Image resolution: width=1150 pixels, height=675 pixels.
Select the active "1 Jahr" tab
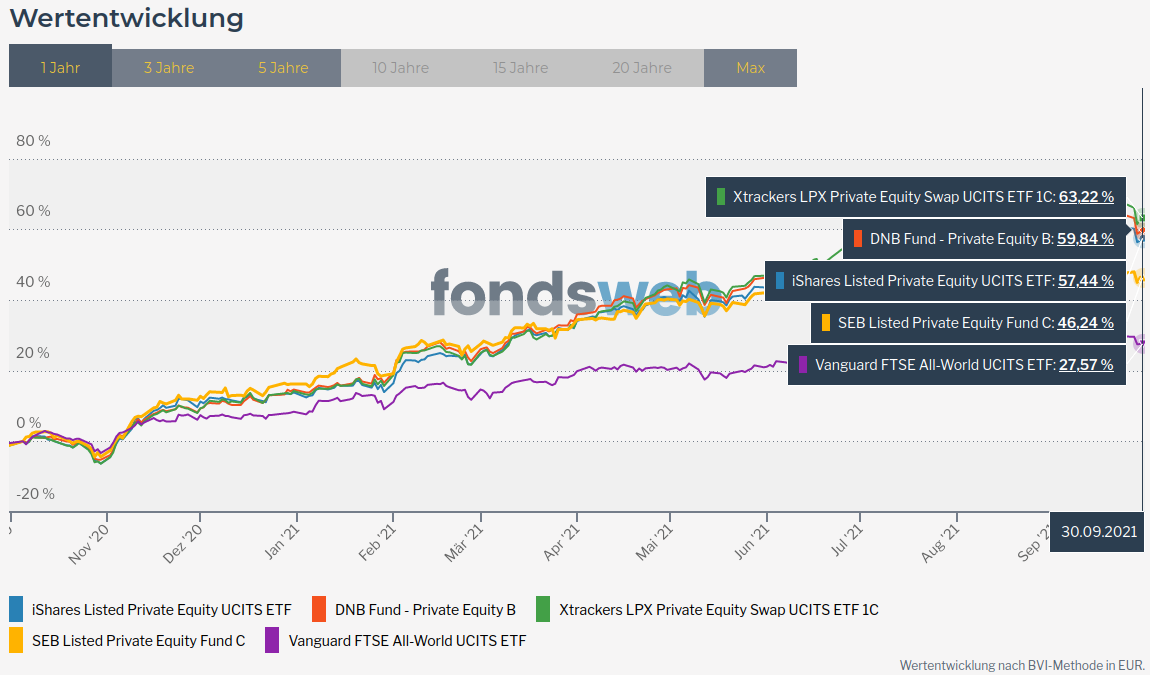coord(60,67)
